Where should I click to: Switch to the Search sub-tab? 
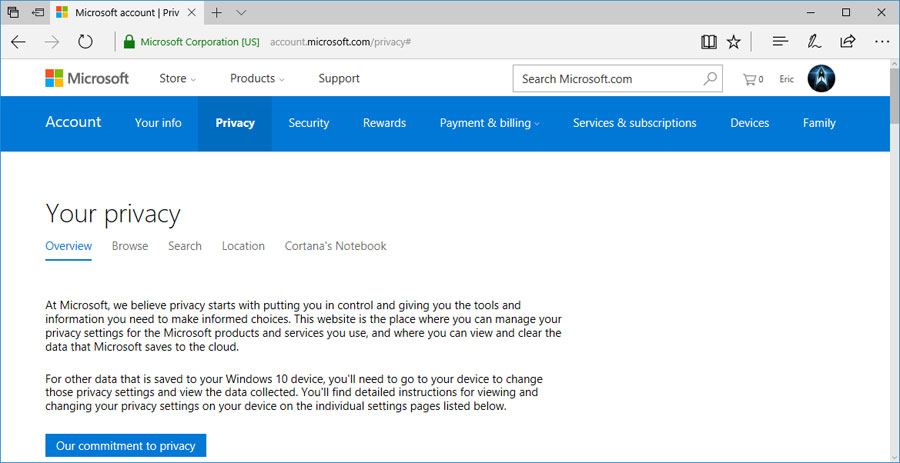point(185,246)
